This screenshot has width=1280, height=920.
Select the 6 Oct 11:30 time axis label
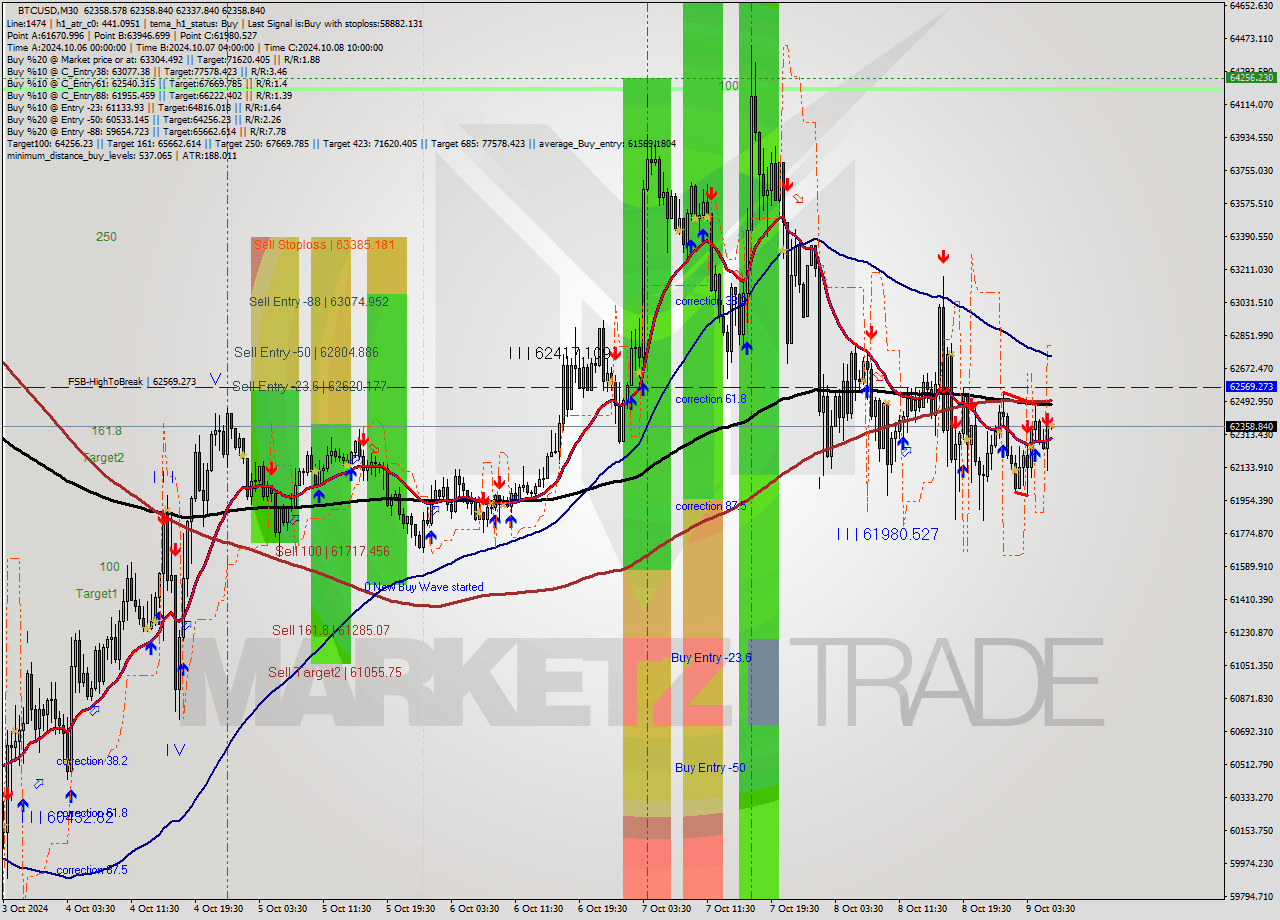[x=538, y=909]
